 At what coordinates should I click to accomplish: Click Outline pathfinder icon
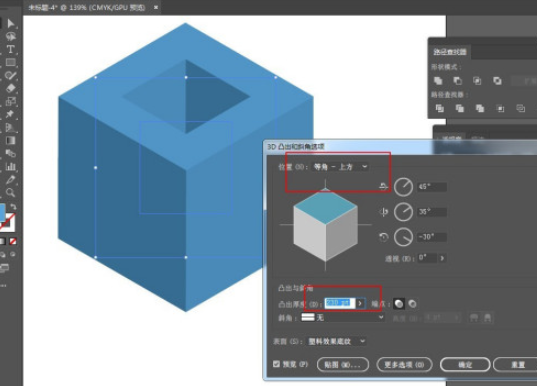pos(521,108)
